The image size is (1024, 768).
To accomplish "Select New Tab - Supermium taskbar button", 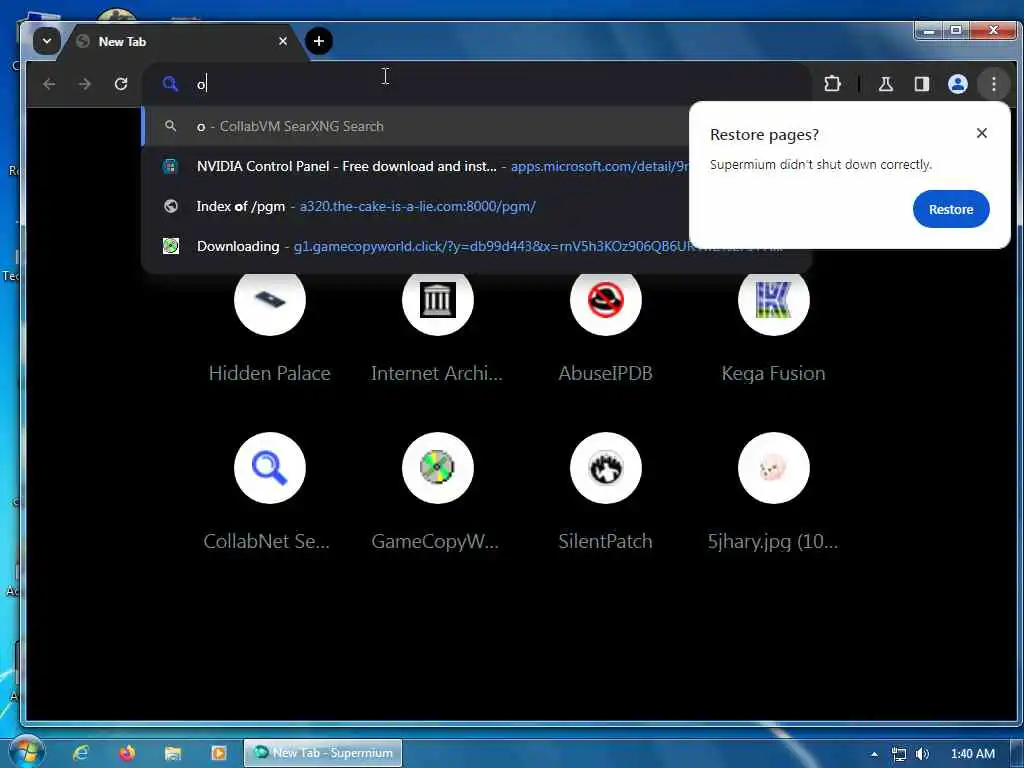I will pyautogui.click(x=323, y=753).
